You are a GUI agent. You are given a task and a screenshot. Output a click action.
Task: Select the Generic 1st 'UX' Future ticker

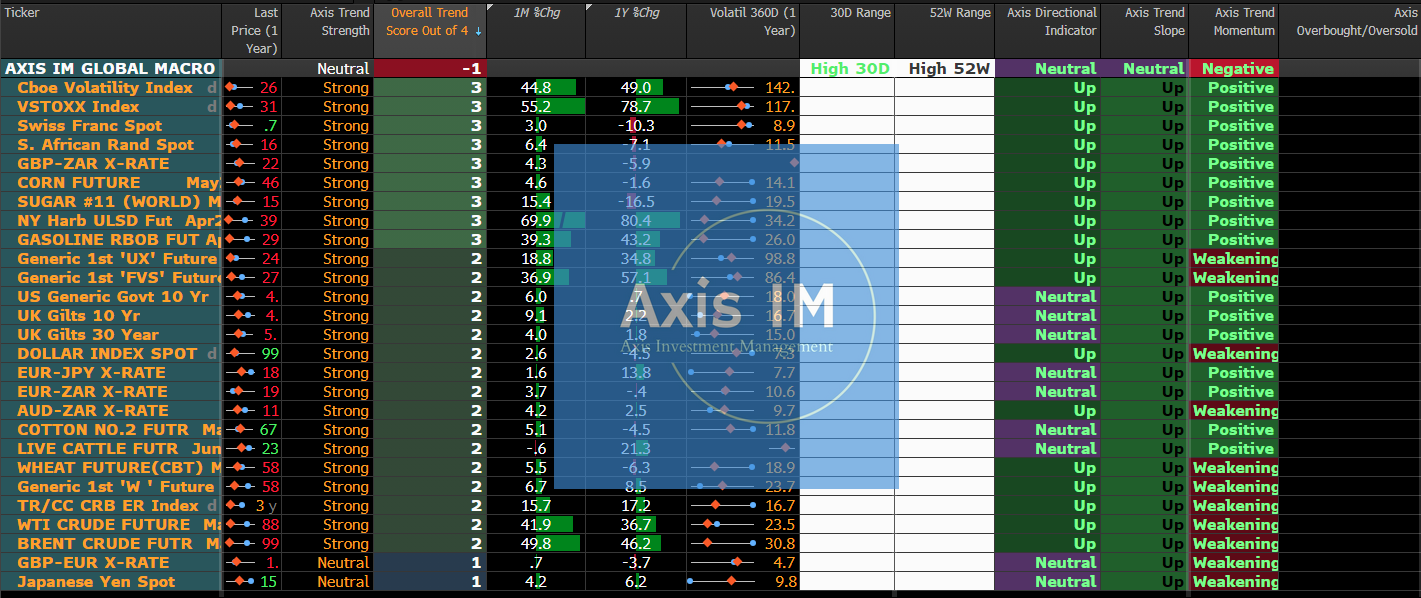point(117,259)
